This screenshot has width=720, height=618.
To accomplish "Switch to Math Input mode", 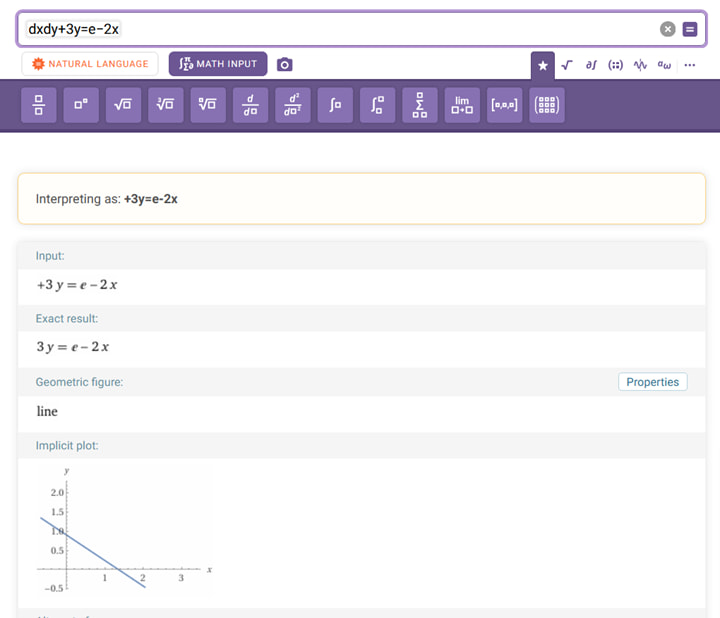I will [218, 64].
